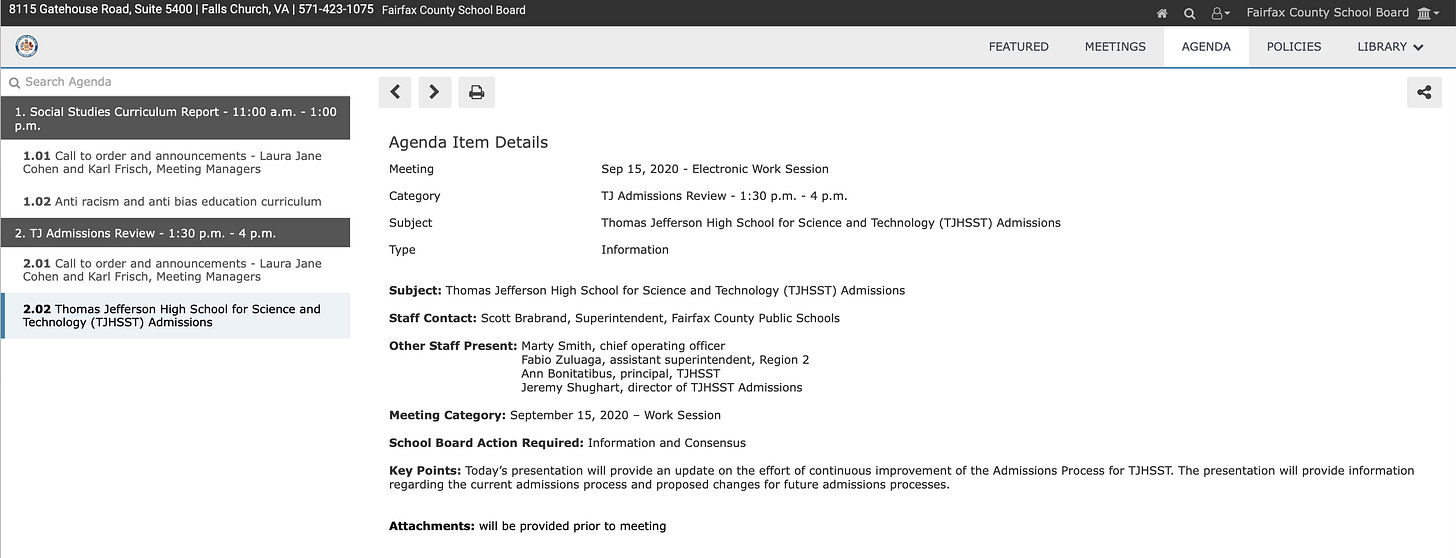Viewport: 1456px width, 558px height.
Task: Open the user account dropdown
Action: (x=1221, y=14)
